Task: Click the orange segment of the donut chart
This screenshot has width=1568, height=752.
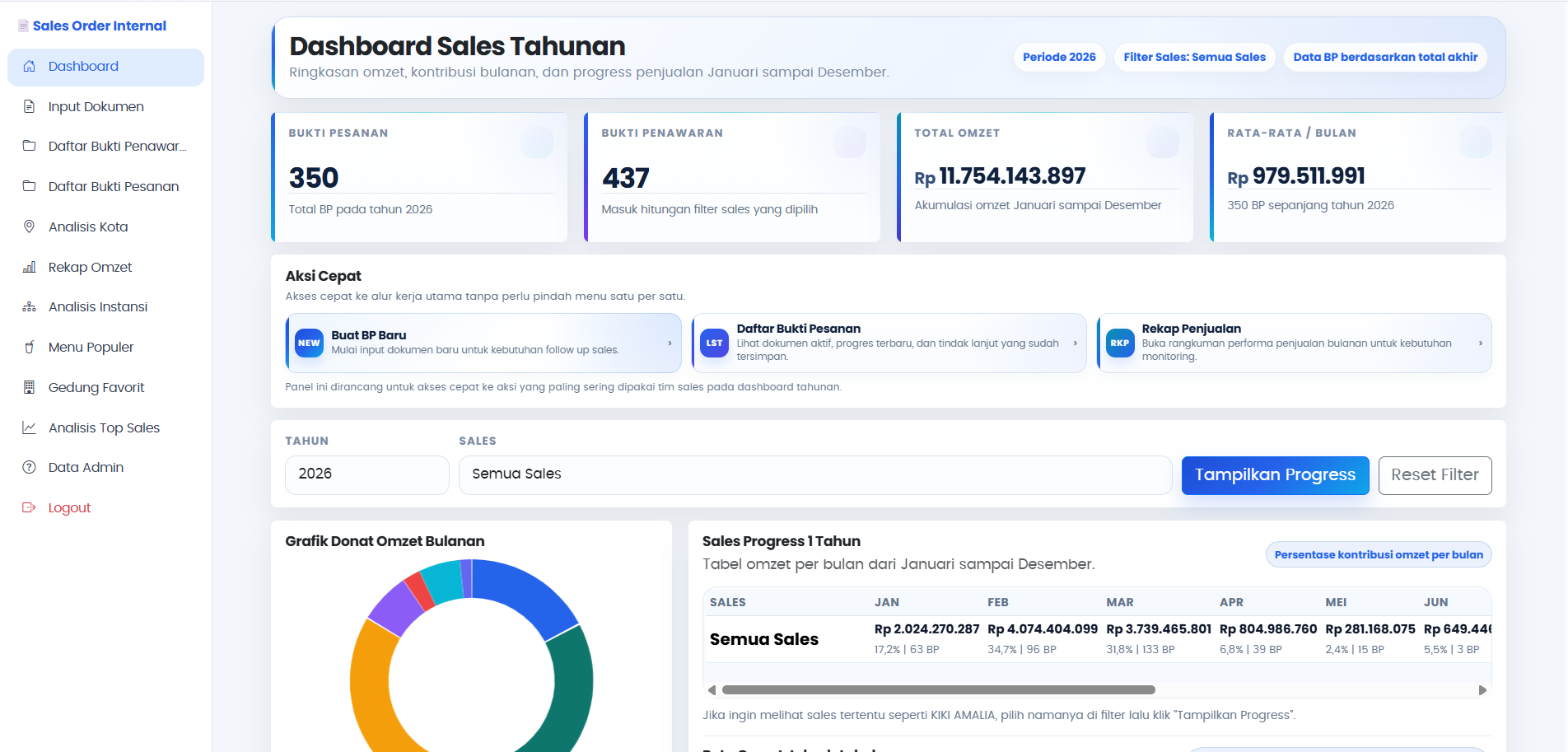Action: click(371, 692)
